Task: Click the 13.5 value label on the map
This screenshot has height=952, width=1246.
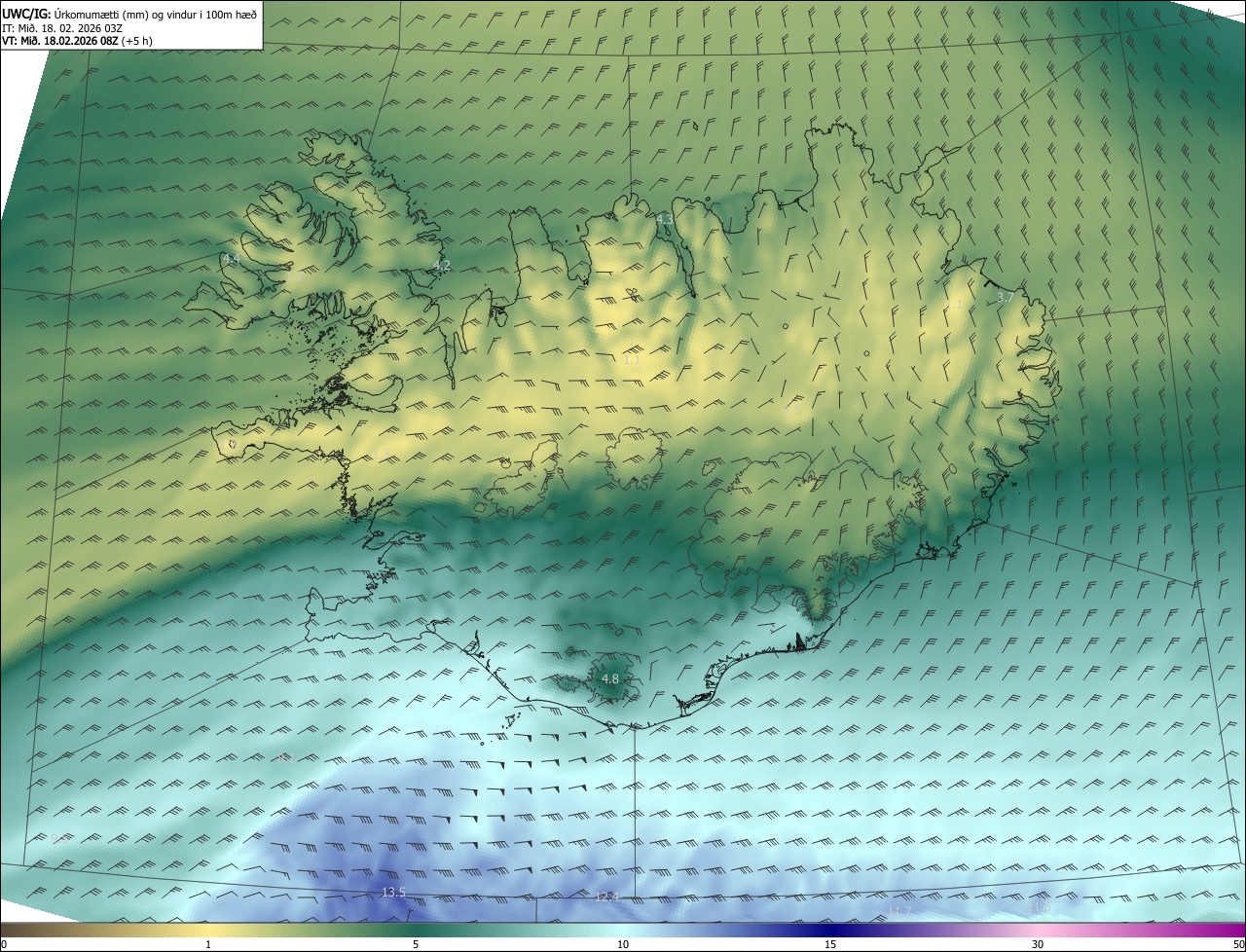Action: coord(393,893)
